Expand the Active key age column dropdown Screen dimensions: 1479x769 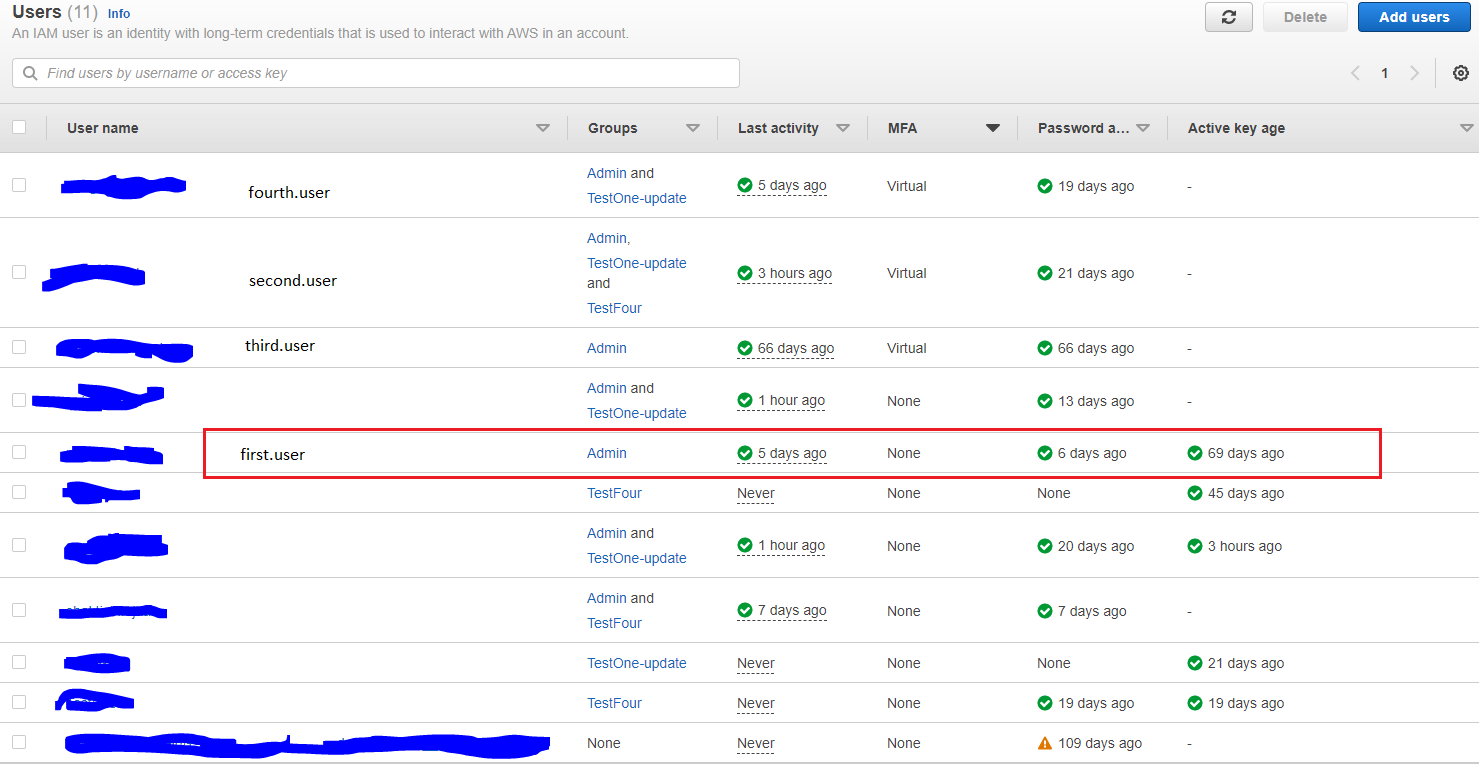pos(1466,128)
